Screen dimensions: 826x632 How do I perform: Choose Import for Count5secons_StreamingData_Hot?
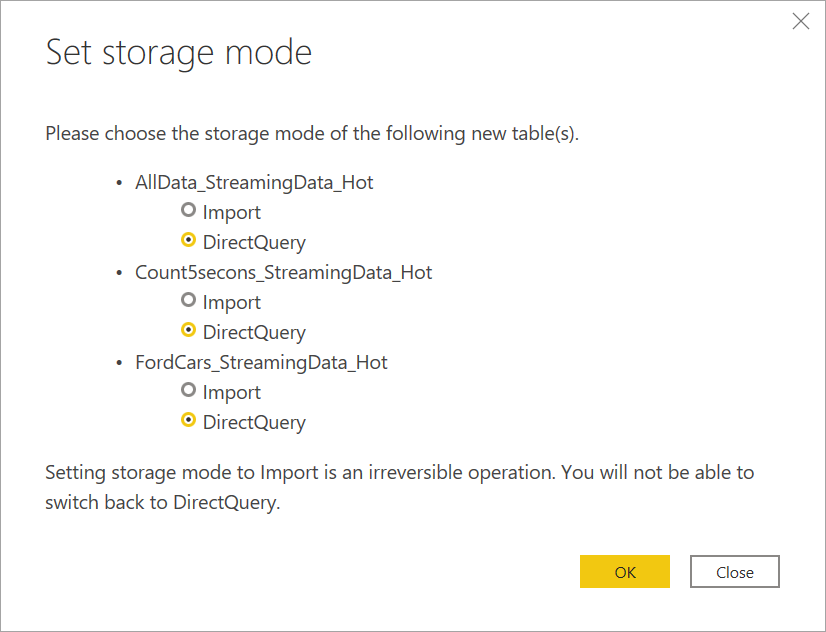(x=189, y=302)
